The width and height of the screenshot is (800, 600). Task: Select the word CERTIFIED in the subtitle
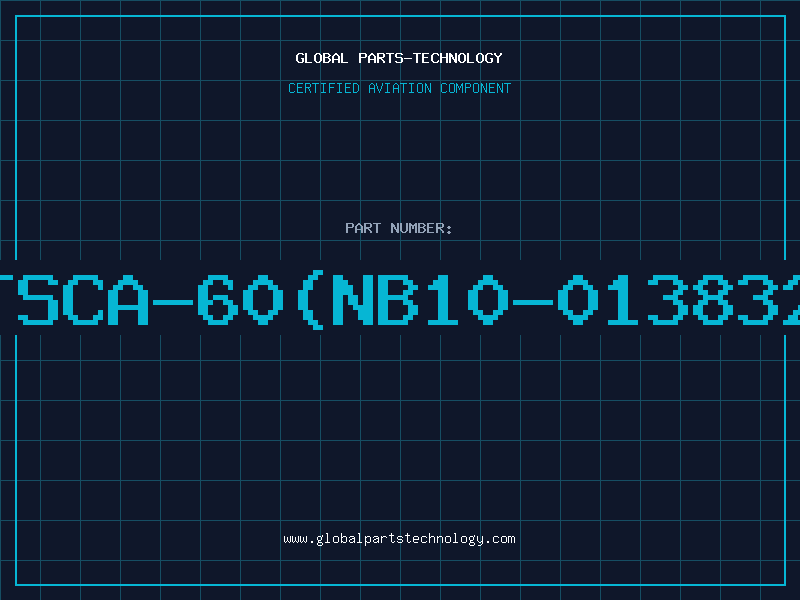click(x=324, y=88)
